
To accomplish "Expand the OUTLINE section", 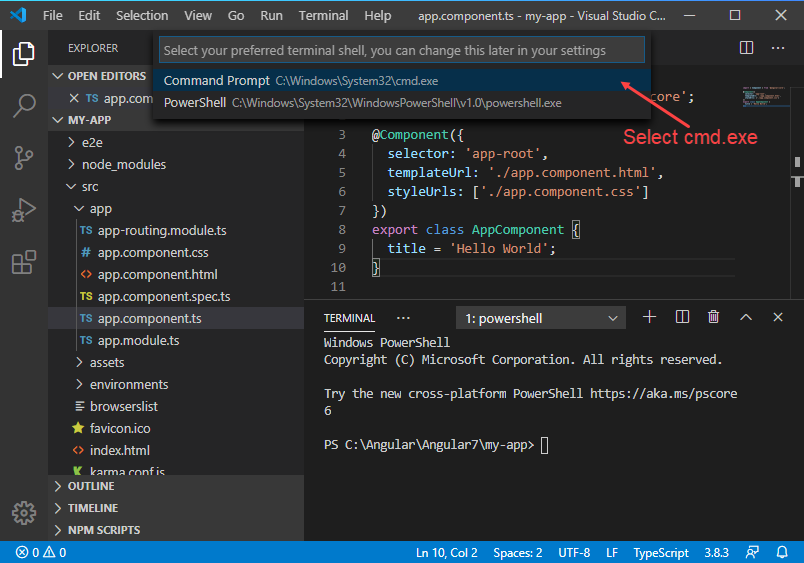I will (x=91, y=486).
